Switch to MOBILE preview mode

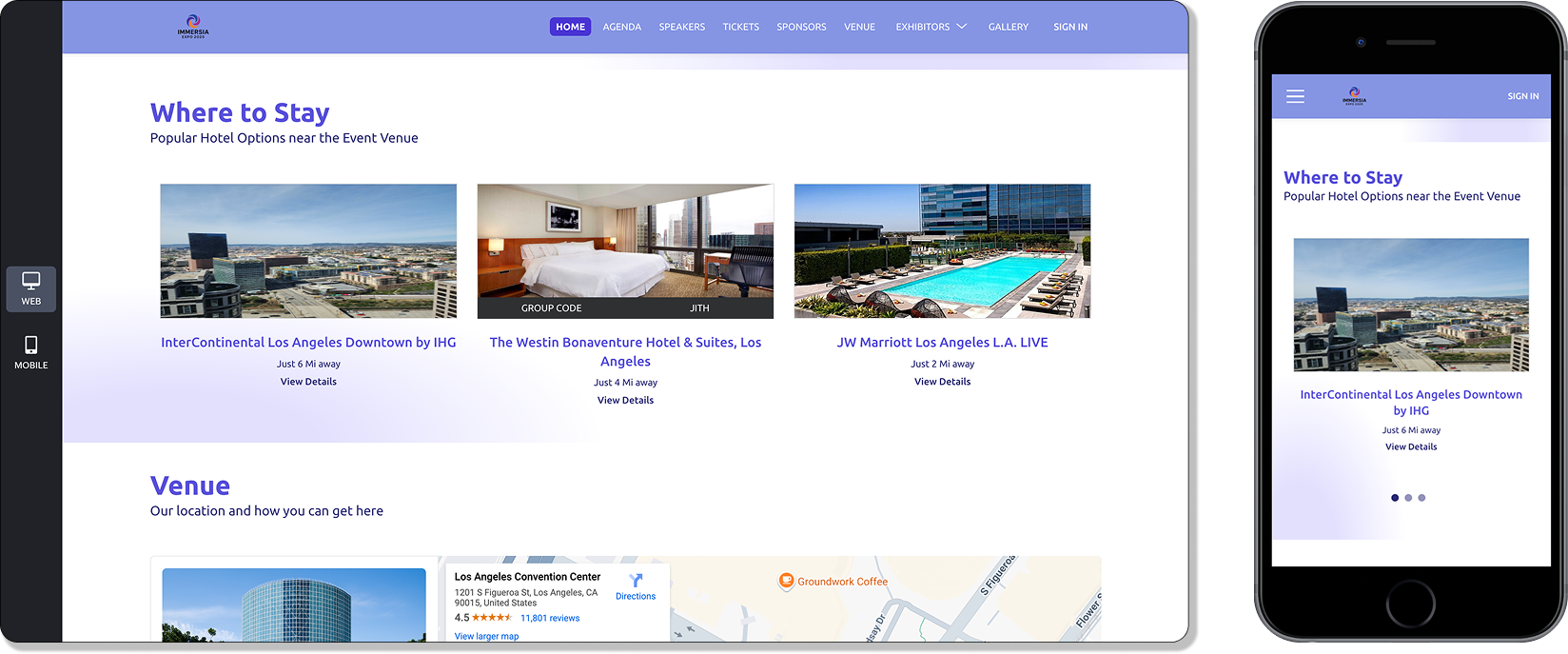pyautogui.click(x=31, y=352)
